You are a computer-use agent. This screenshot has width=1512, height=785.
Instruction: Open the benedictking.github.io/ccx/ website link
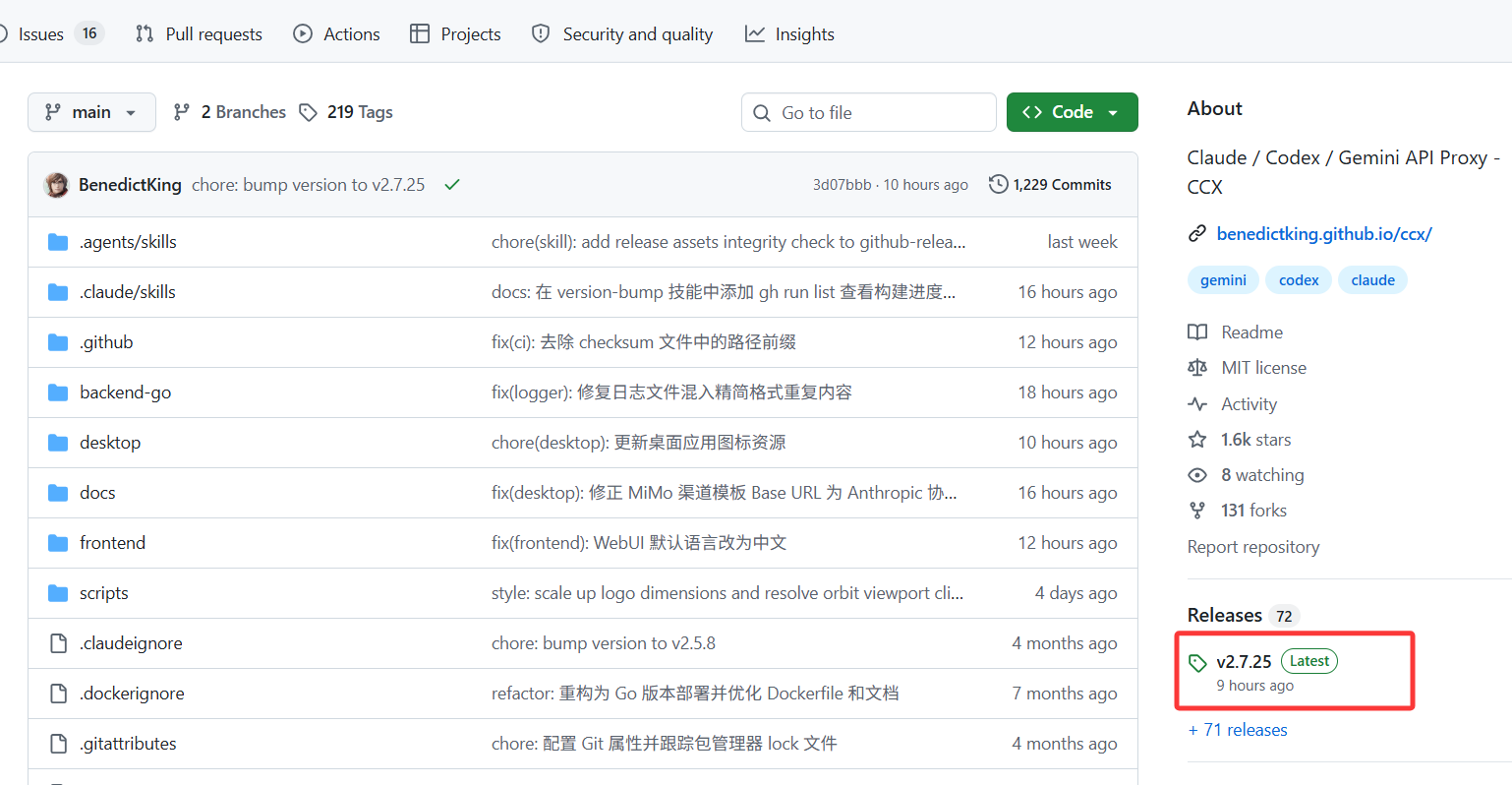click(1324, 234)
